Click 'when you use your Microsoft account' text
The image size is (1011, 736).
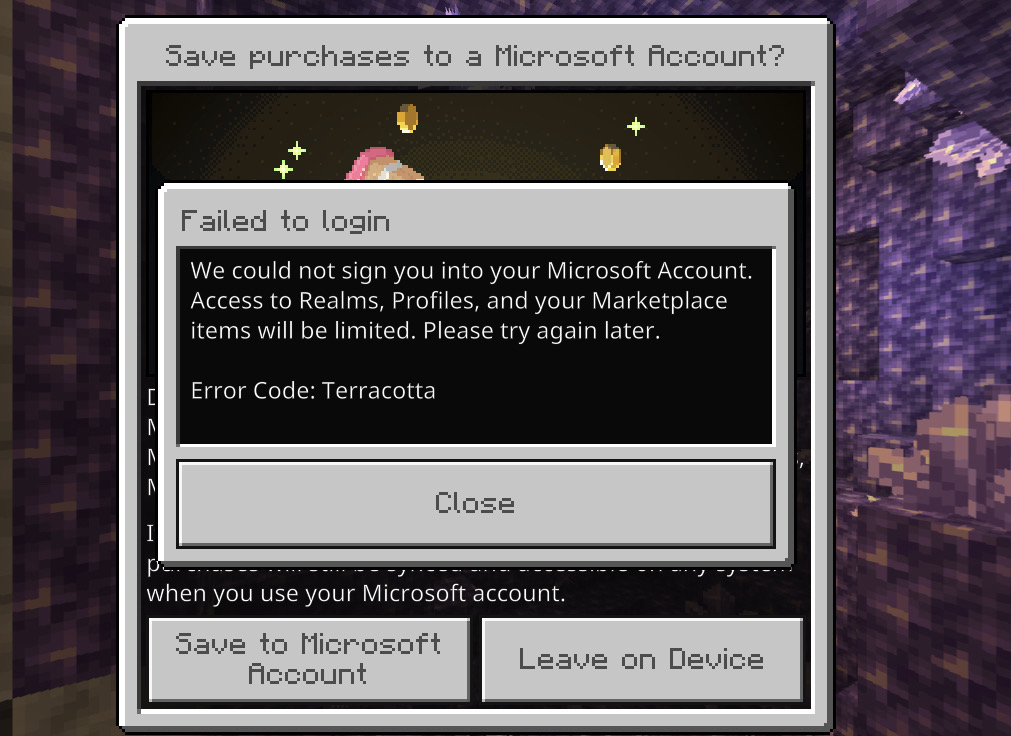(x=356, y=593)
